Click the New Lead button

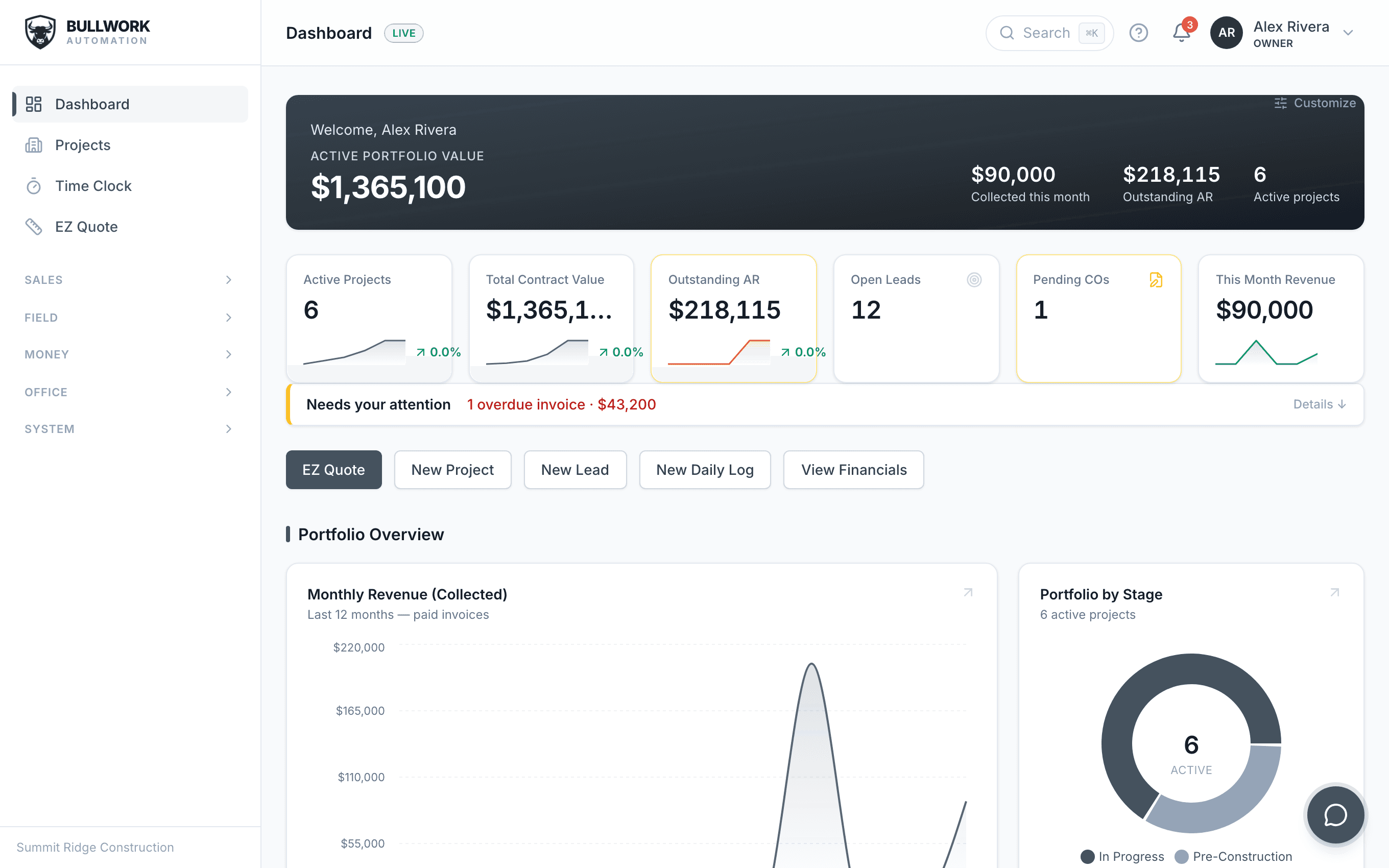(x=575, y=470)
